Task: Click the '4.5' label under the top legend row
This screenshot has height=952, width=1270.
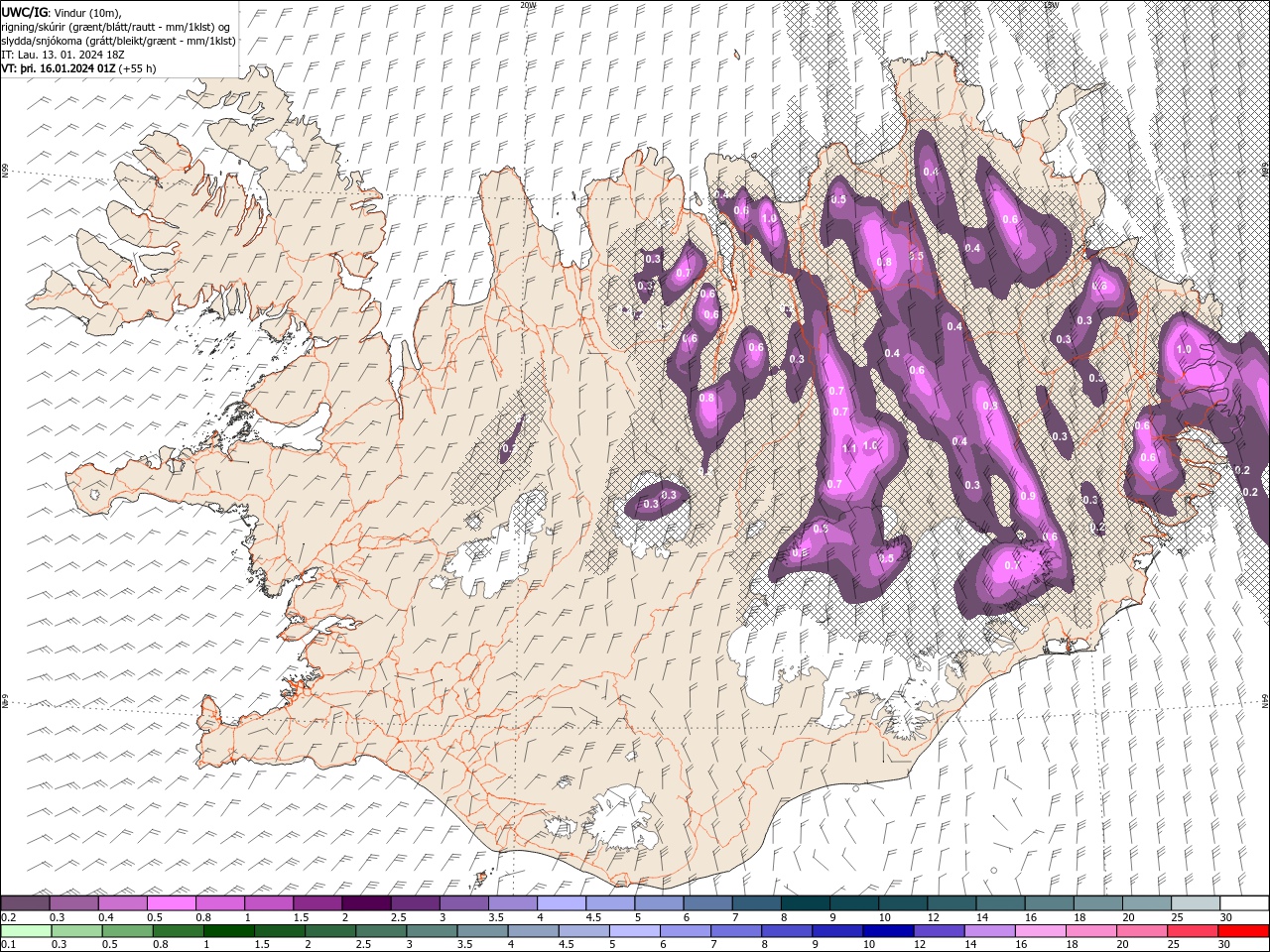Action: [593, 917]
